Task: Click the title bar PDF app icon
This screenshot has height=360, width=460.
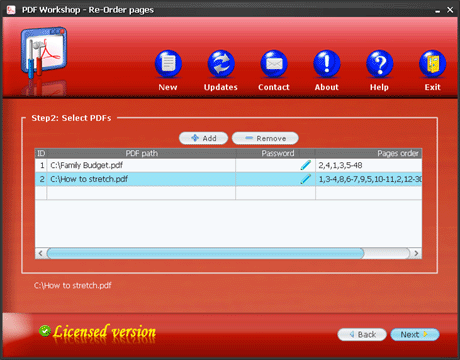Action: tap(11, 10)
